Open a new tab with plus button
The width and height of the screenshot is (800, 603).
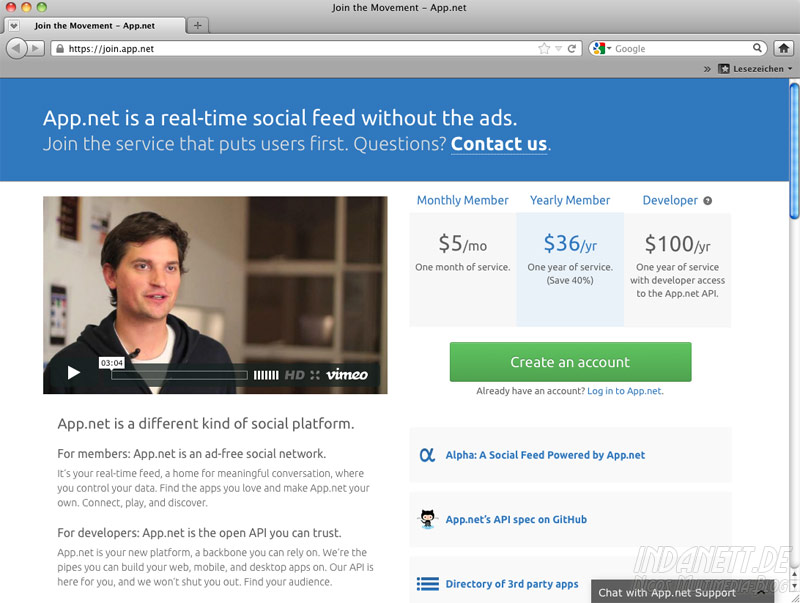[197, 25]
